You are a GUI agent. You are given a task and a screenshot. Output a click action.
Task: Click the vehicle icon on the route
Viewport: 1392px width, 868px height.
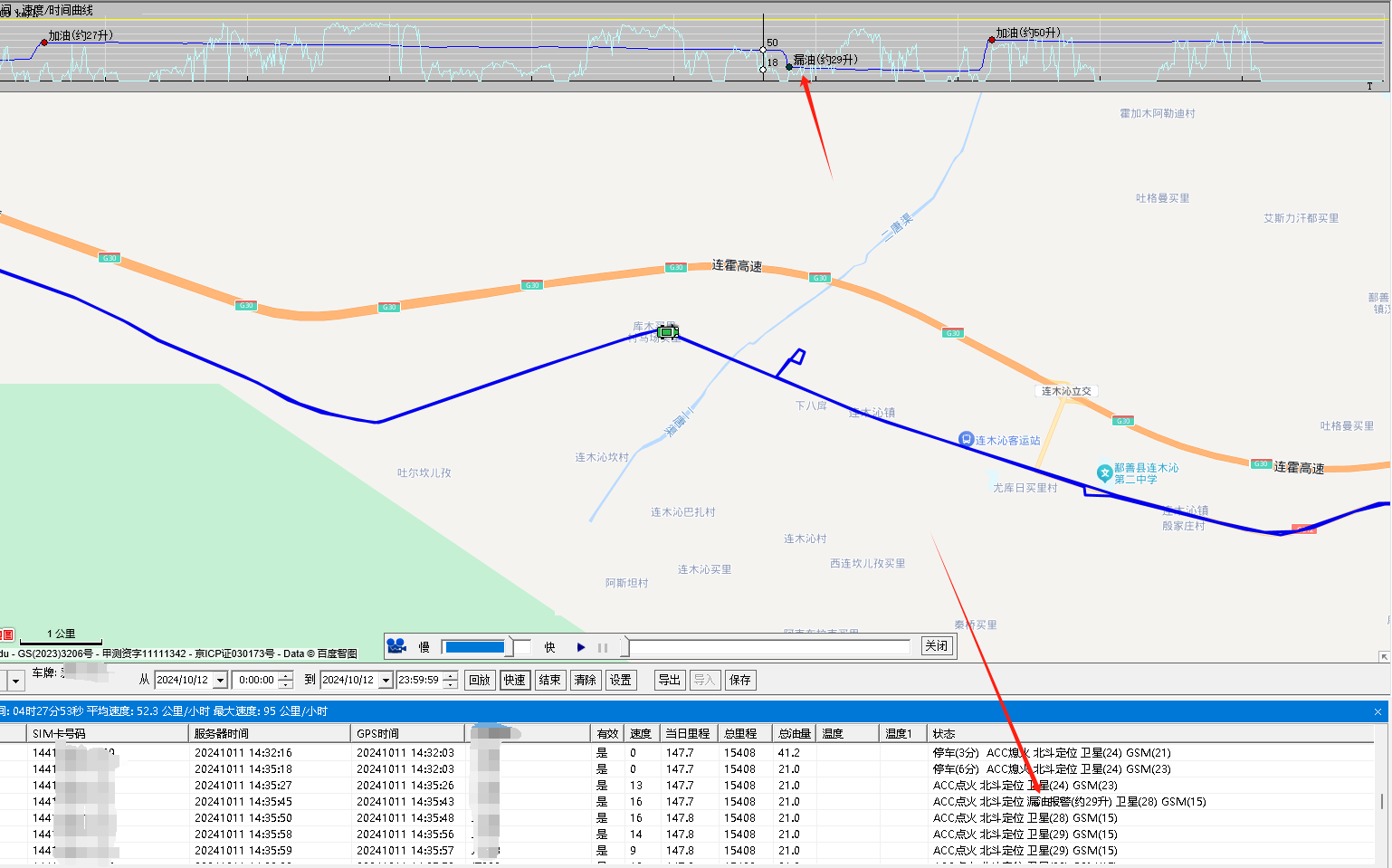tap(668, 333)
